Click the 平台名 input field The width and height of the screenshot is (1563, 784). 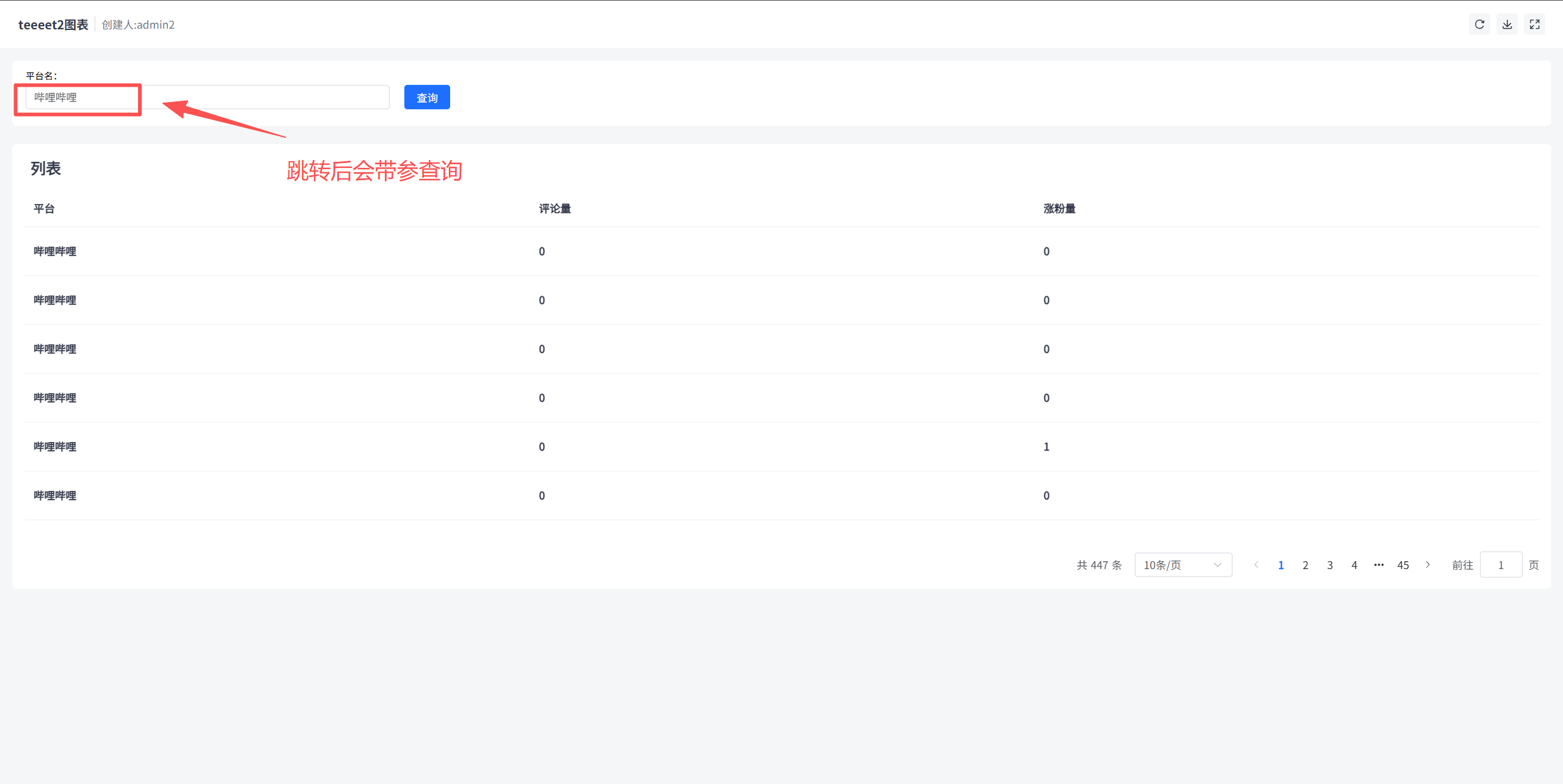tap(208, 97)
